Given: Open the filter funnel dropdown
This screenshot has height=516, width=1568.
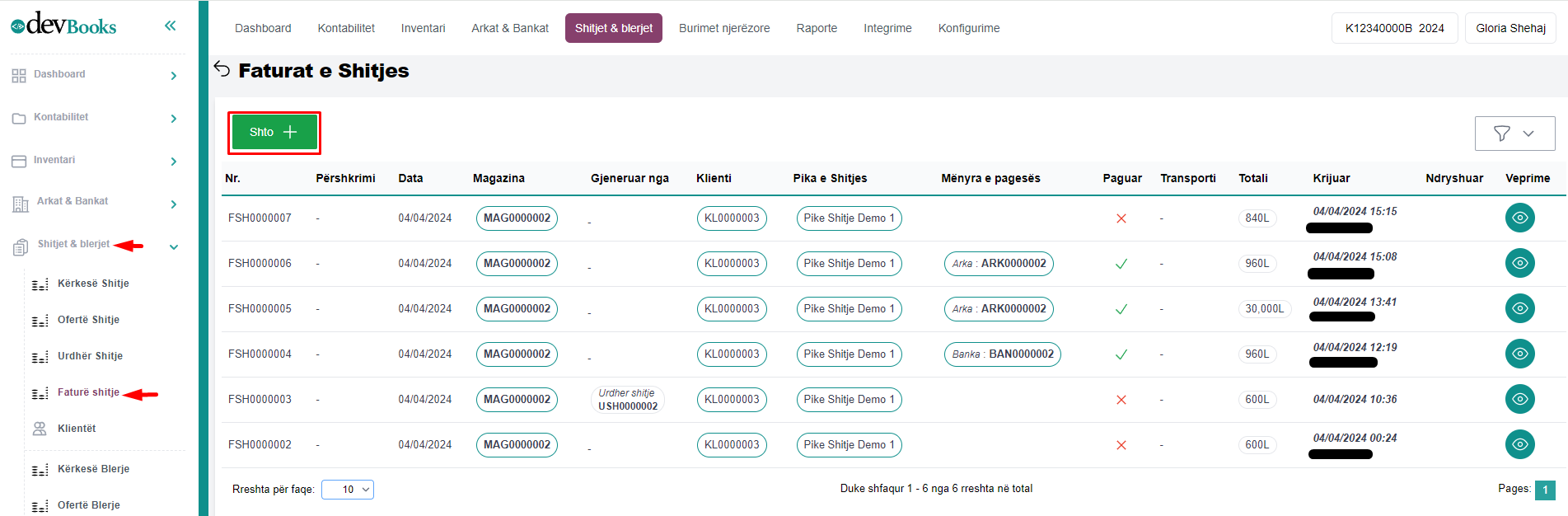Looking at the screenshot, I should click(x=1514, y=134).
